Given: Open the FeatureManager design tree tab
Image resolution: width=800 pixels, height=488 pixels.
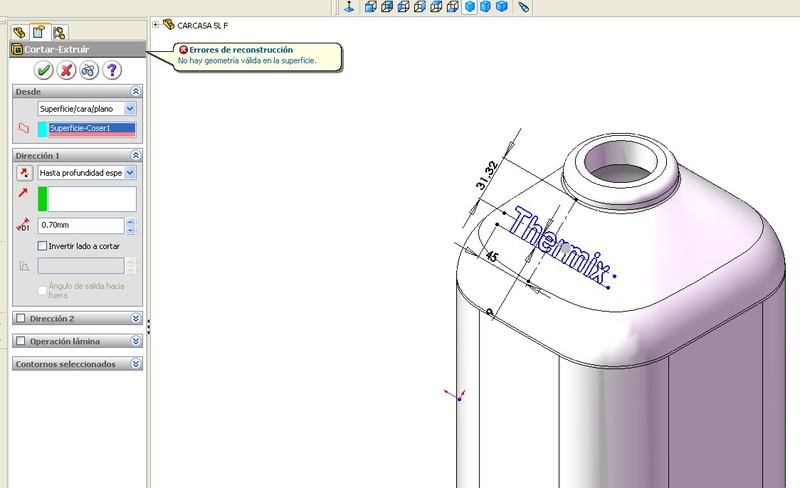Looking at the screenshot, I should pos(19,33).
